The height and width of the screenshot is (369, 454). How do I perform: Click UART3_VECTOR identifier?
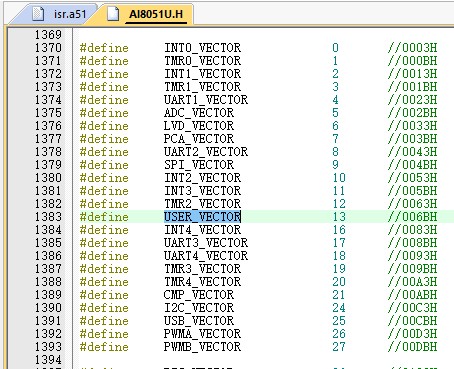pos(206,243)
